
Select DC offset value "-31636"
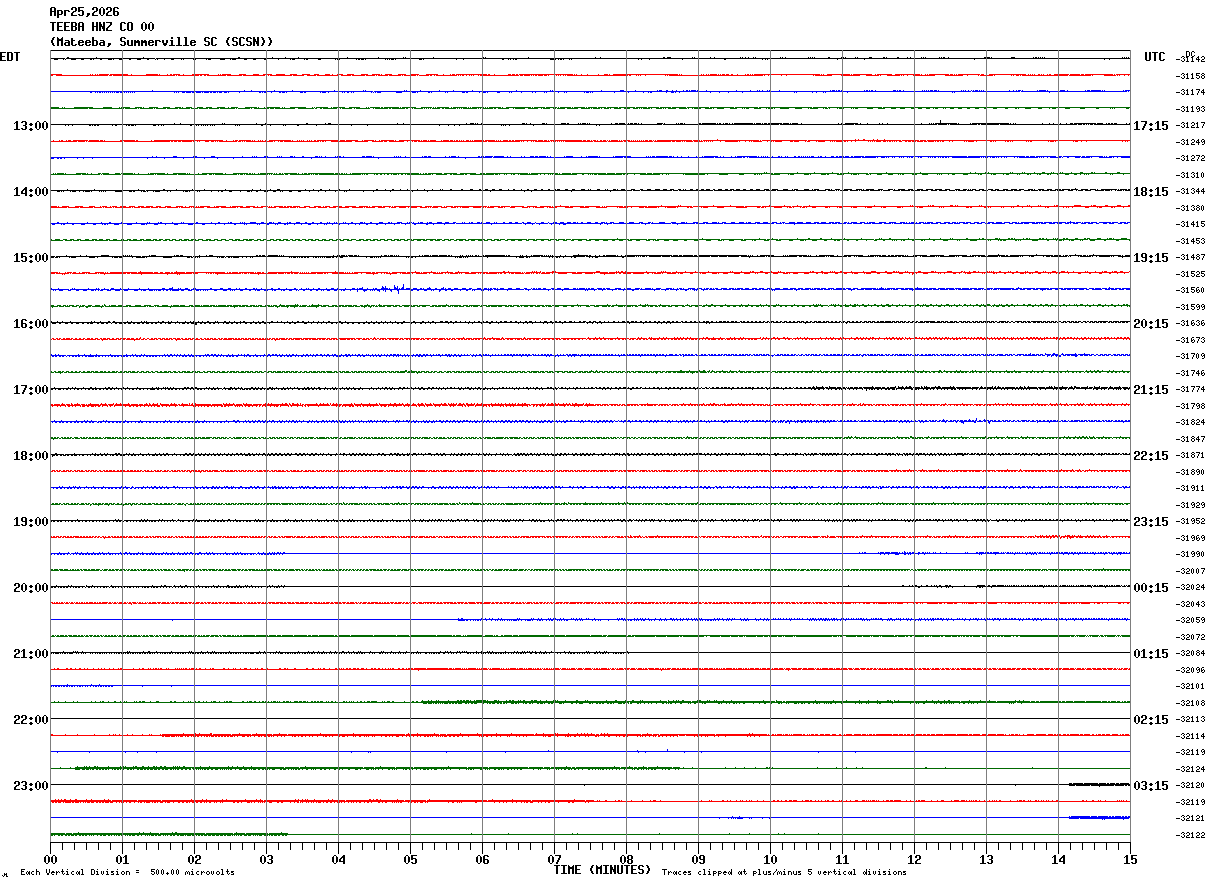pyautogui.click(x=1191, y=324)
